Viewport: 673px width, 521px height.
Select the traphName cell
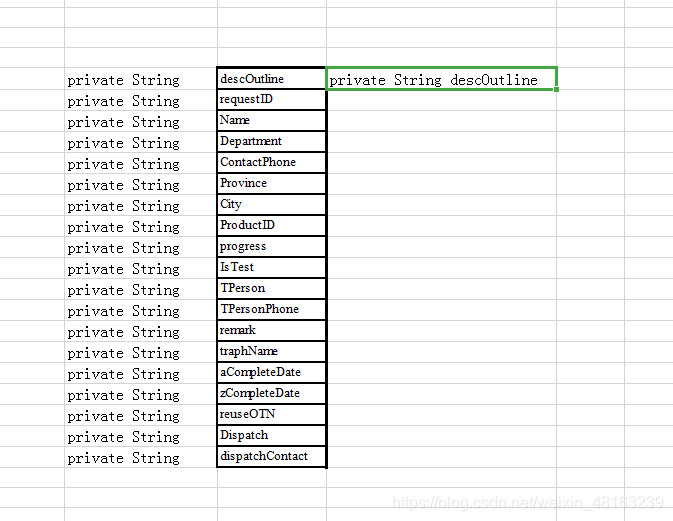271,352
